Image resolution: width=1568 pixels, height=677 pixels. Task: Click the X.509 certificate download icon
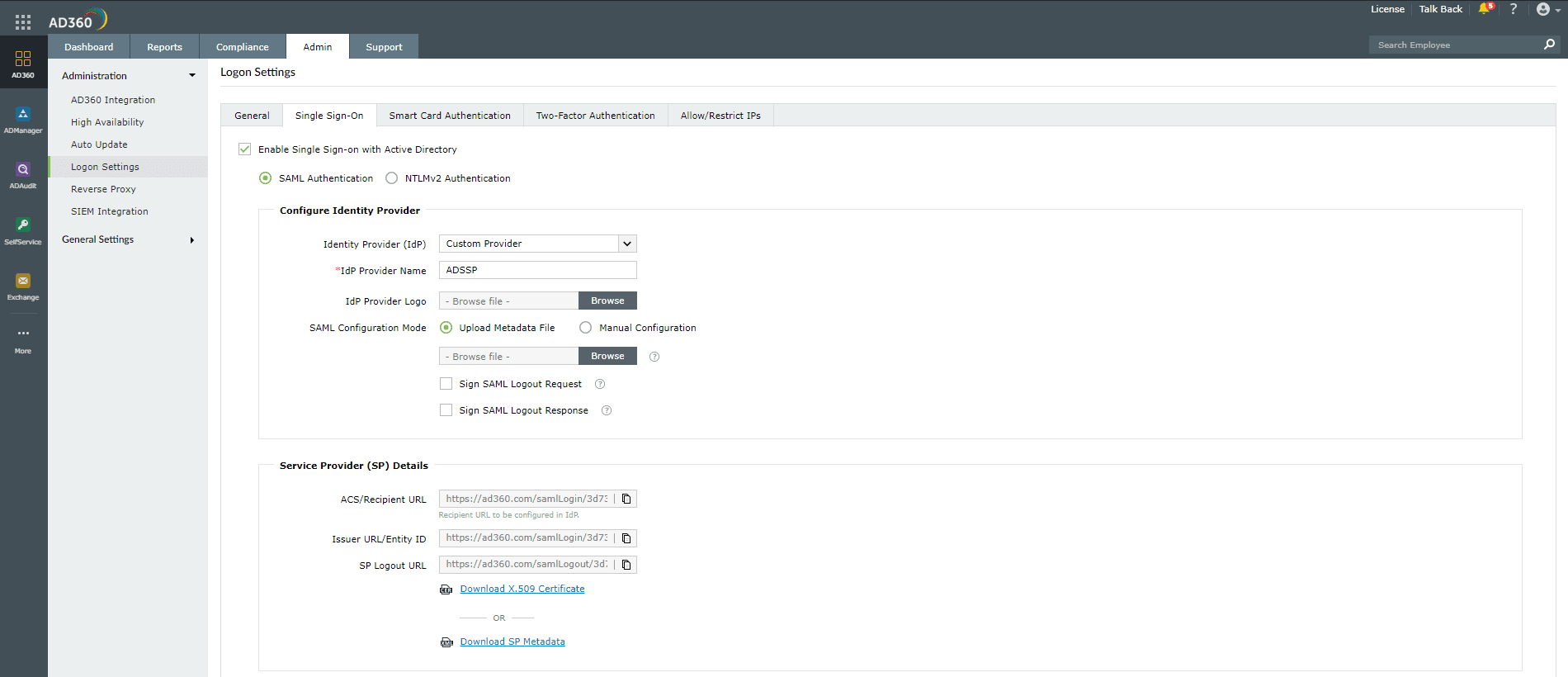[446, 589]
